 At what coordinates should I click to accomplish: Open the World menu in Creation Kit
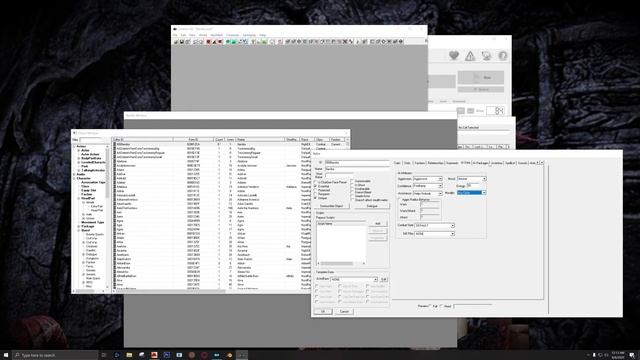tap(203, 35)
